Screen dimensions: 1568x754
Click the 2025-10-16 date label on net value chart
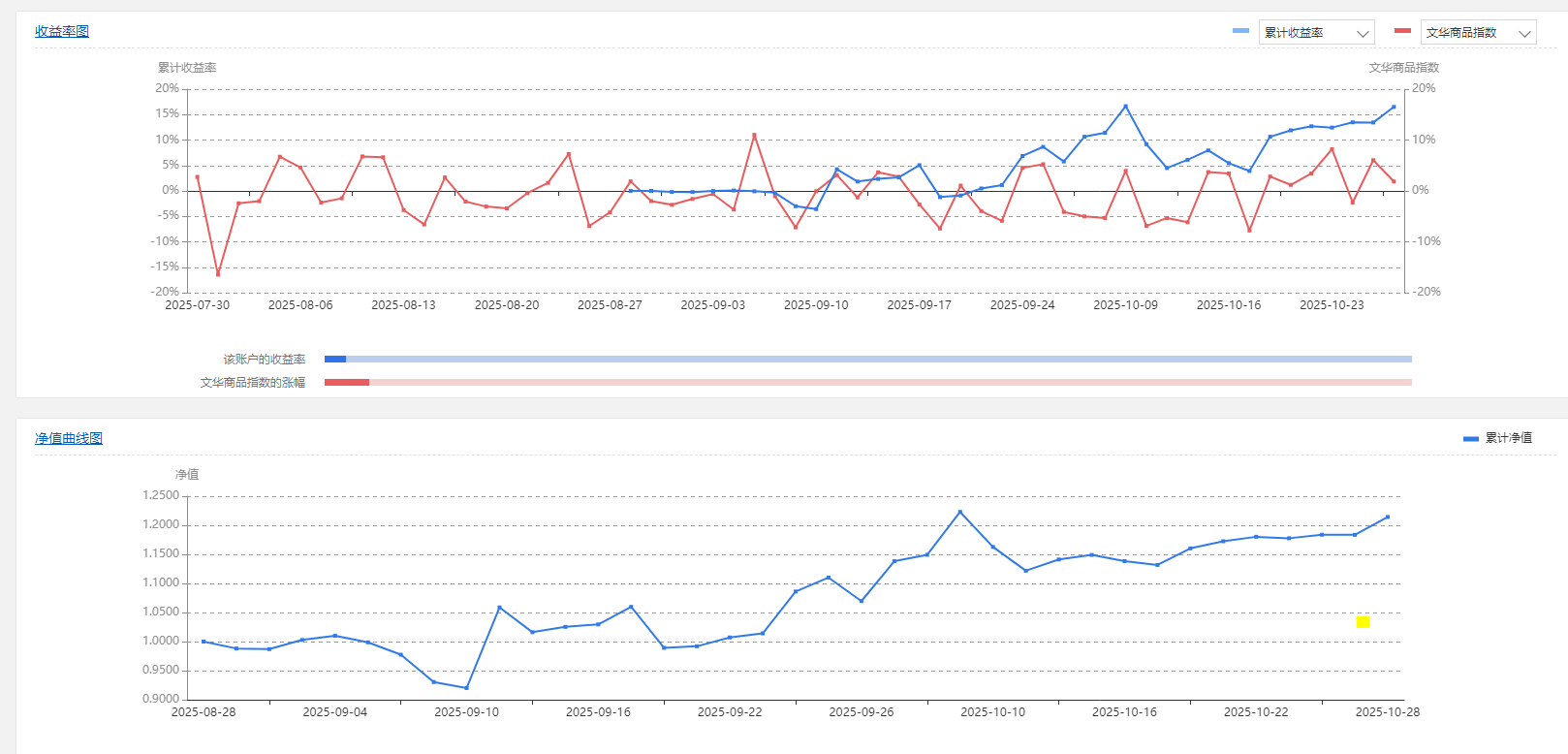(1124, 712)
